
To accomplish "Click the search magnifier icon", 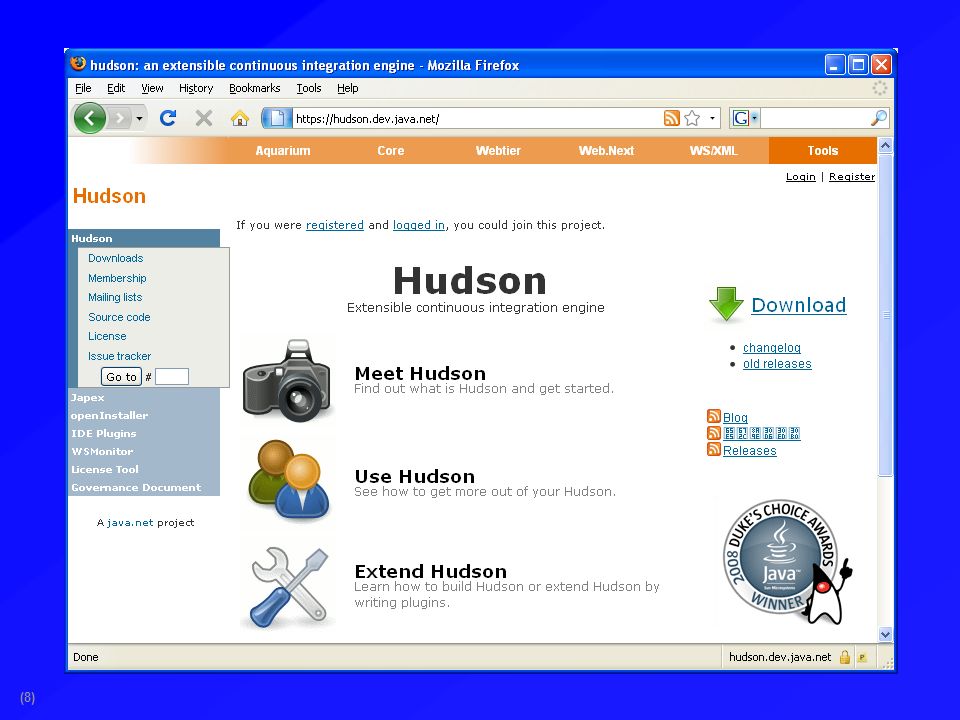I will (x=879, y=118).
